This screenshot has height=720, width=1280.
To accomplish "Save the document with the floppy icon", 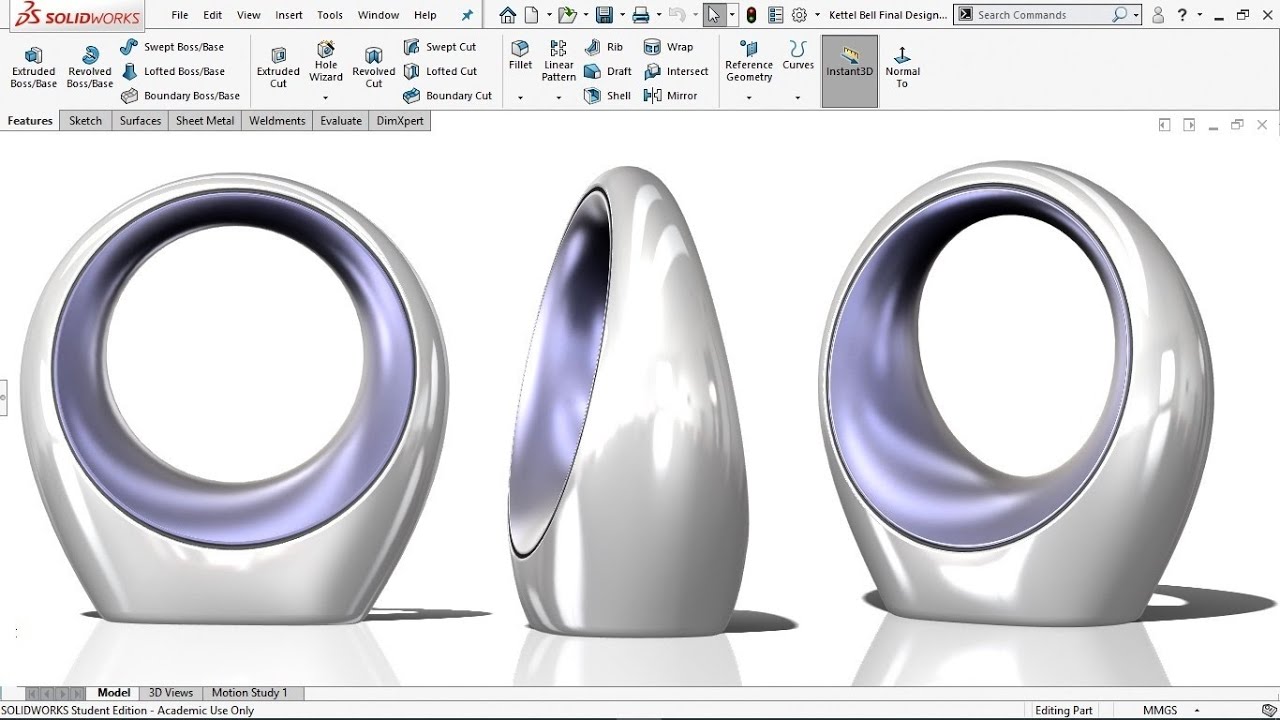I will tap(604, 15).
